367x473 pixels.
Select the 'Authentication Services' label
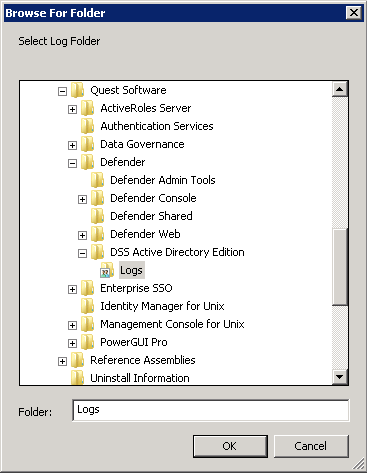[x=157, y=126]
